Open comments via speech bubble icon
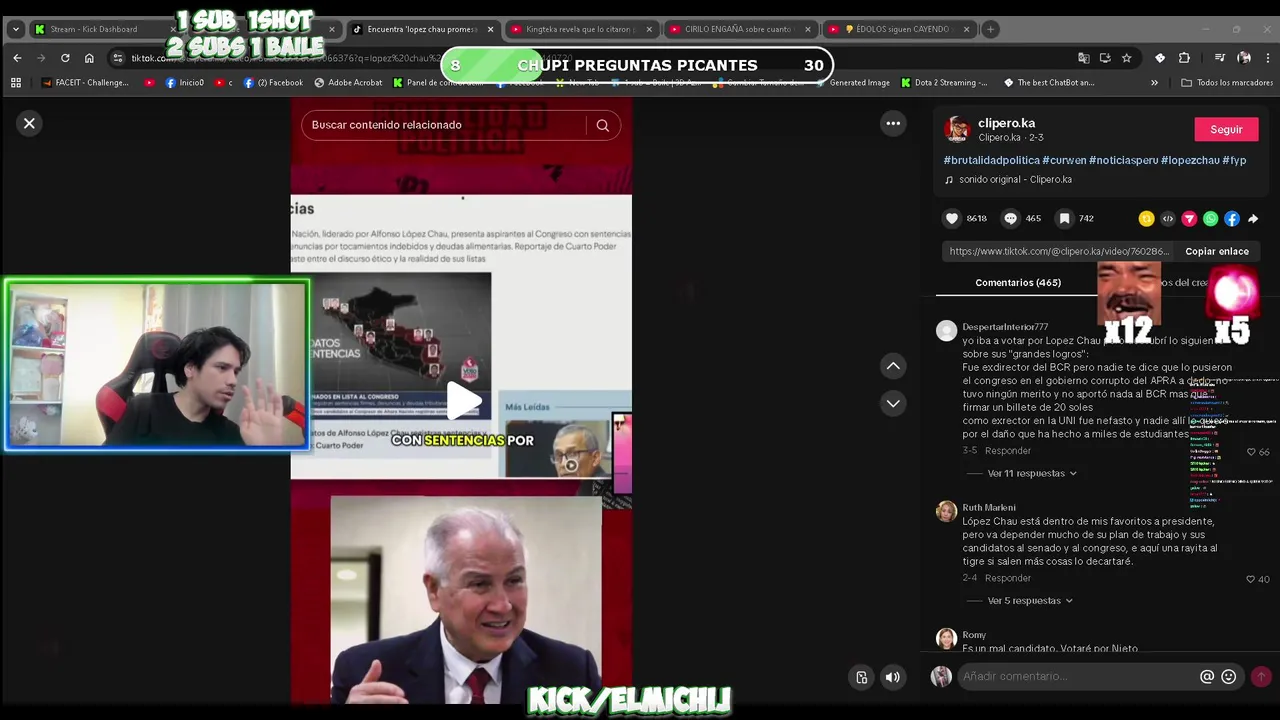 pyautogui.click(x=1011, y=218)
